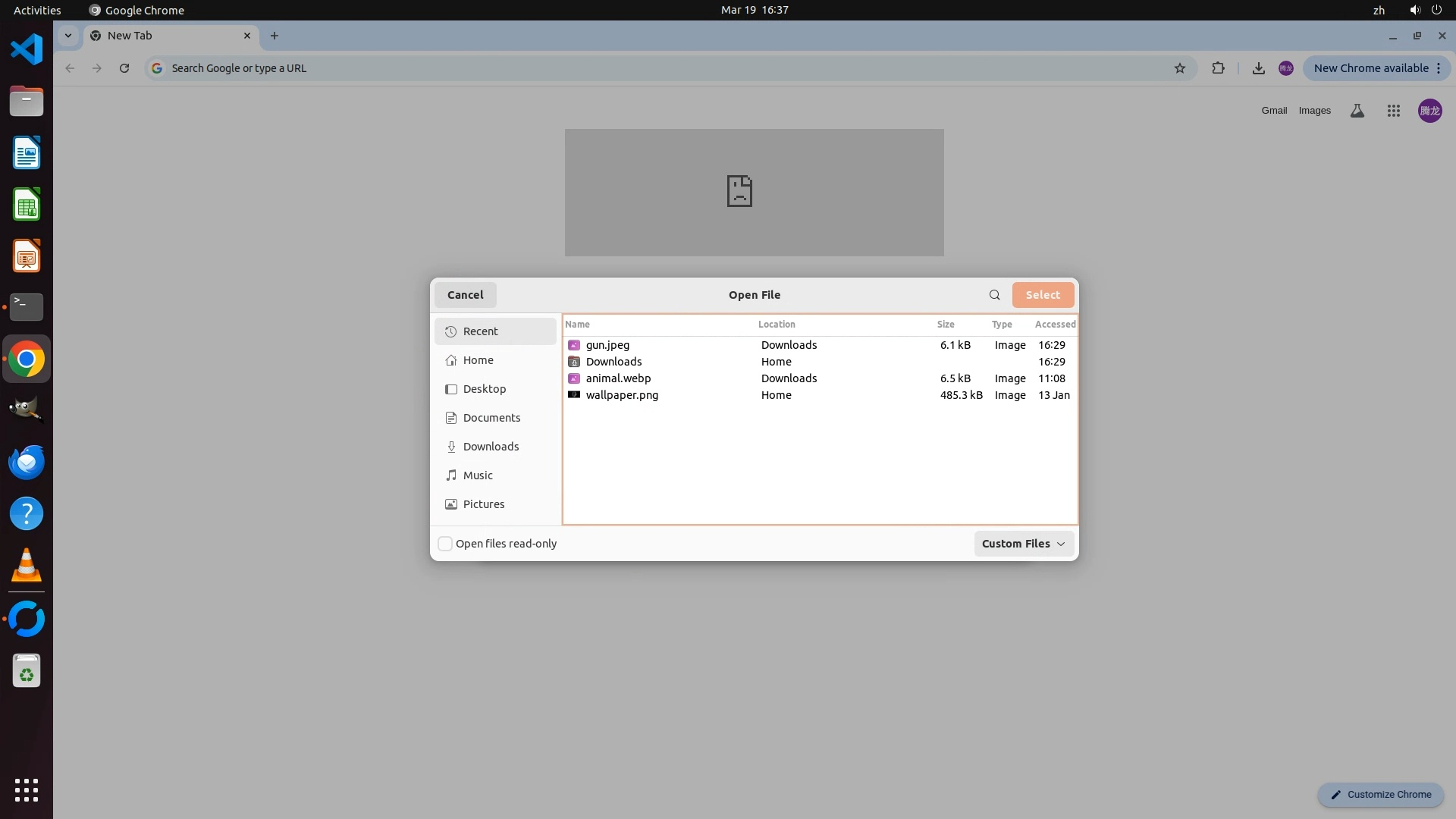The height and width of the screenshot is (819, 1456).
Task: Reload the page with the refresh icon
Action: 124,68
